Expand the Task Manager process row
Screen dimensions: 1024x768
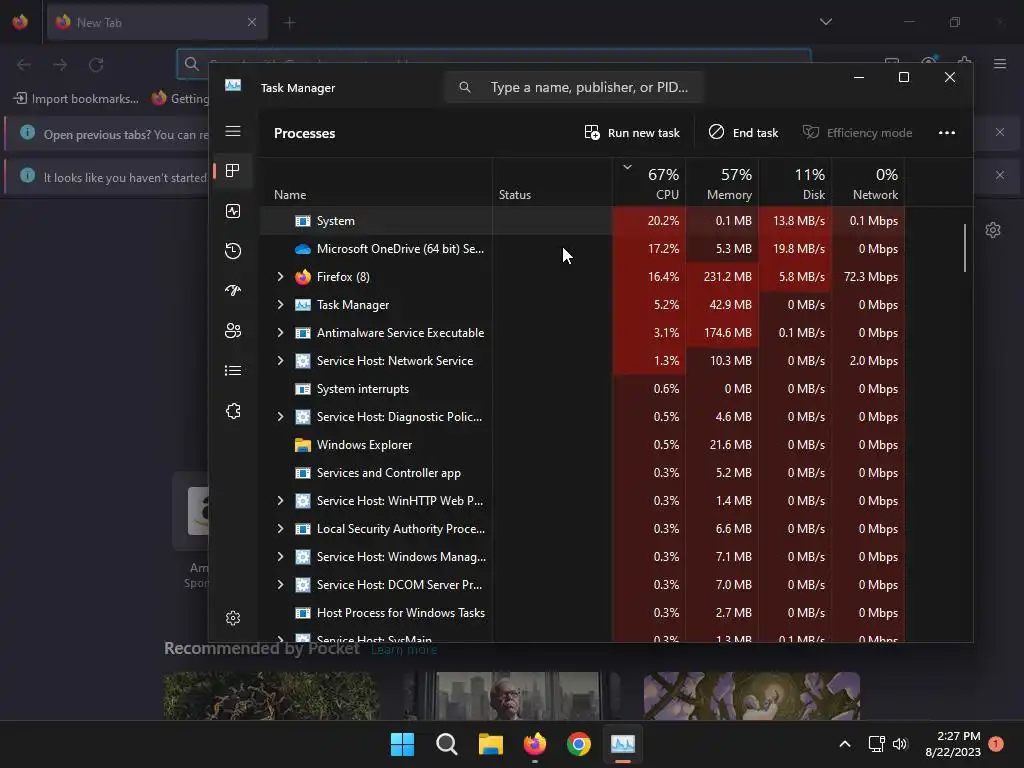point(280,305)
